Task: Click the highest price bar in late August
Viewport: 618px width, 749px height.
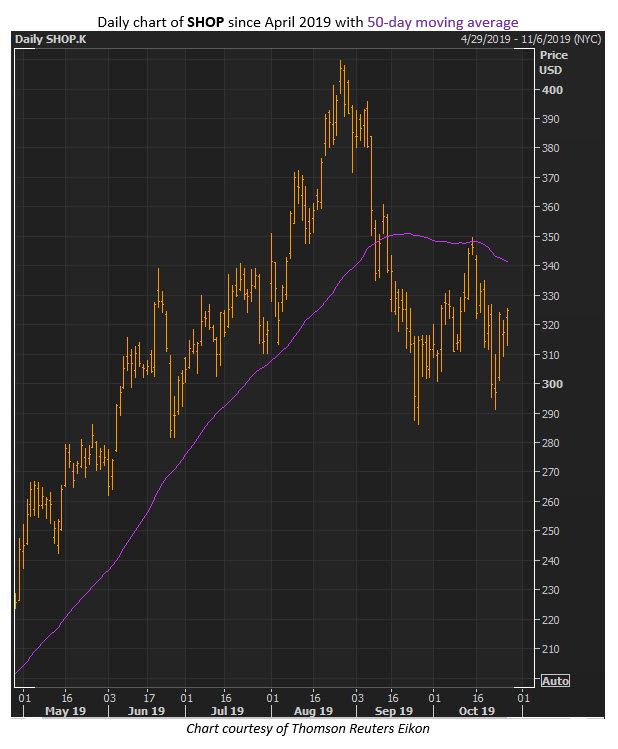Action: [341, 77]
